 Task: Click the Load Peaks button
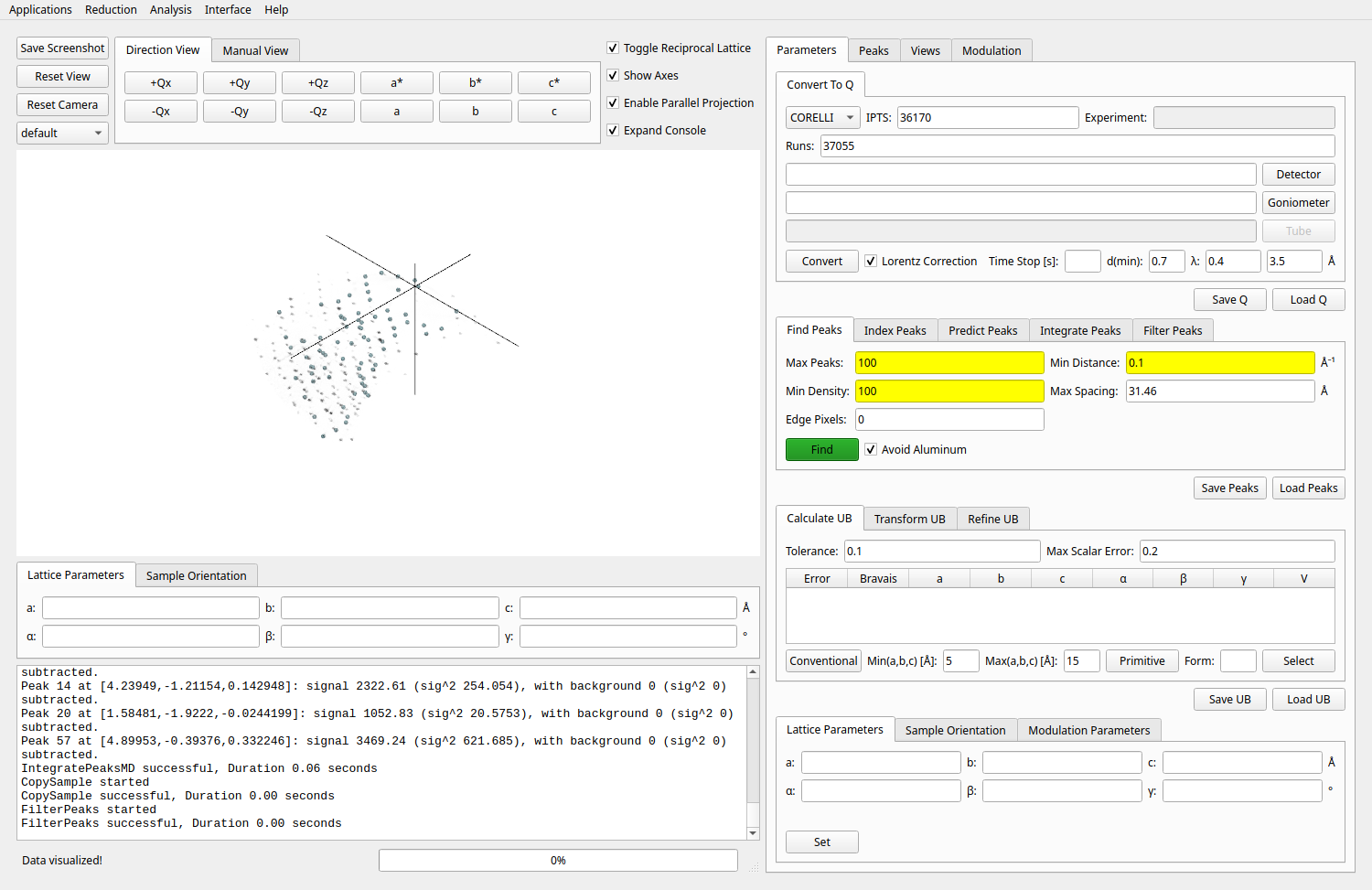(1309, 488)
